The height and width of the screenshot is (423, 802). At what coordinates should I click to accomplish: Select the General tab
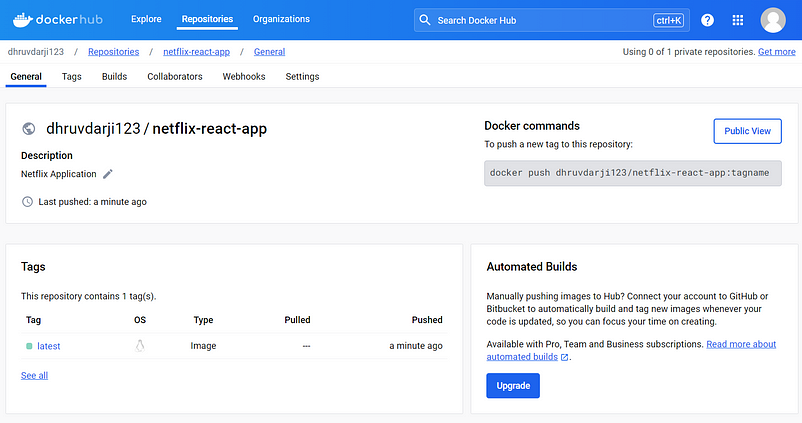[26, 76]
